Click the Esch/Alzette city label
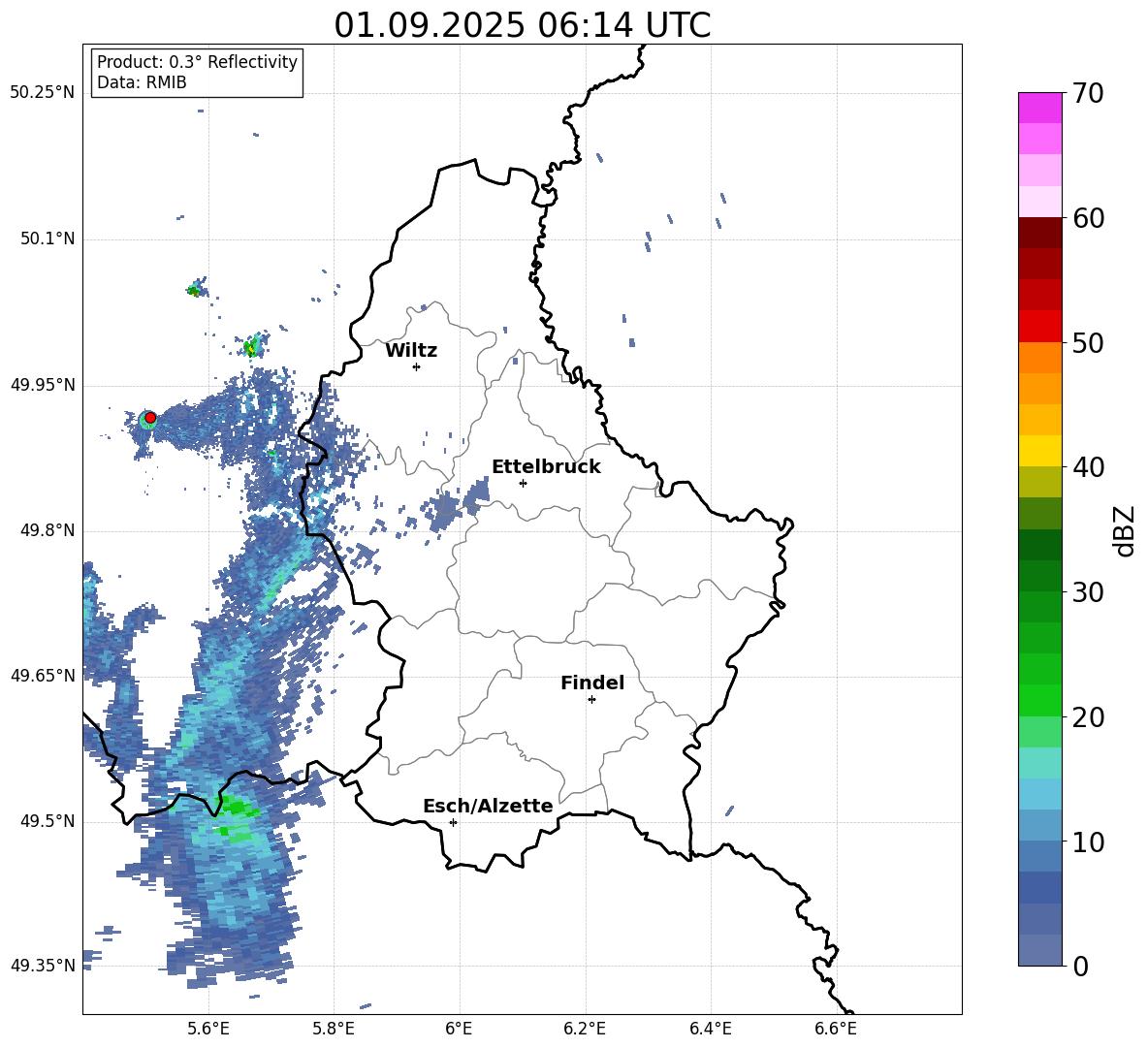1148x1048 pixels. point(488,806)
